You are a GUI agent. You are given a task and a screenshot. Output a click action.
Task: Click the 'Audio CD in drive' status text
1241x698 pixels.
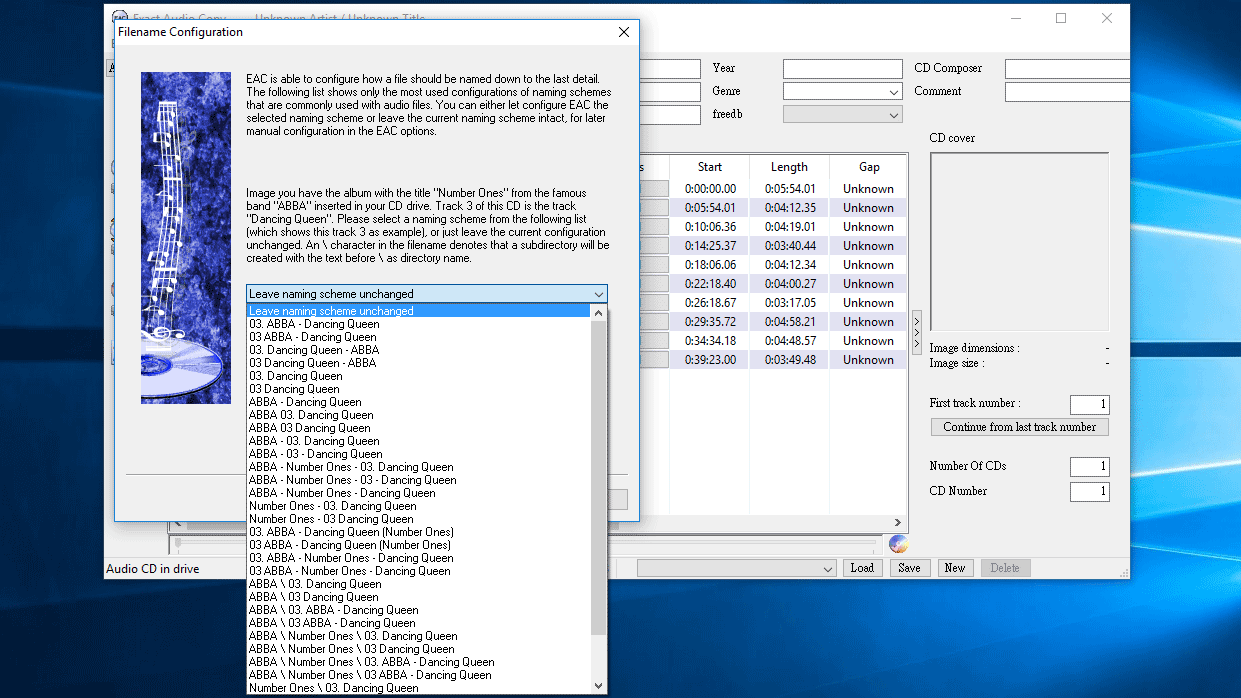(153, 569)
